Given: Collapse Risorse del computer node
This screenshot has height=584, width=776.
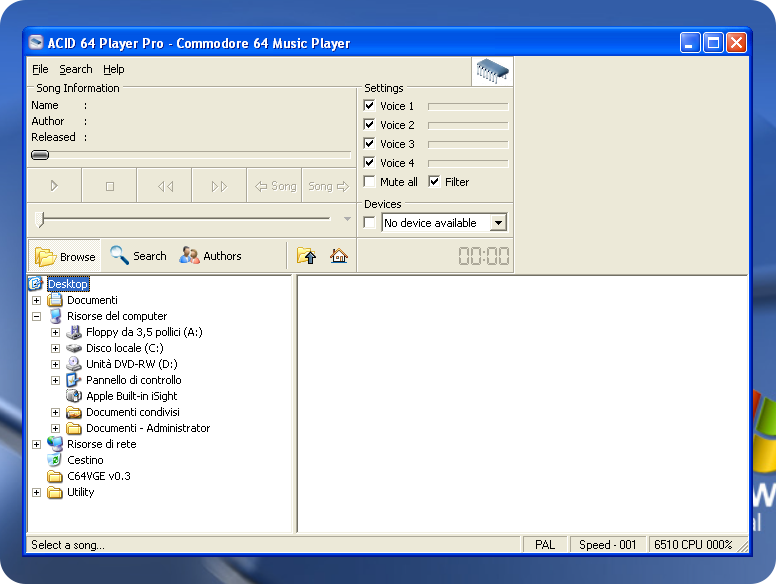Looking at the screenshot, I should pos(37,316).
